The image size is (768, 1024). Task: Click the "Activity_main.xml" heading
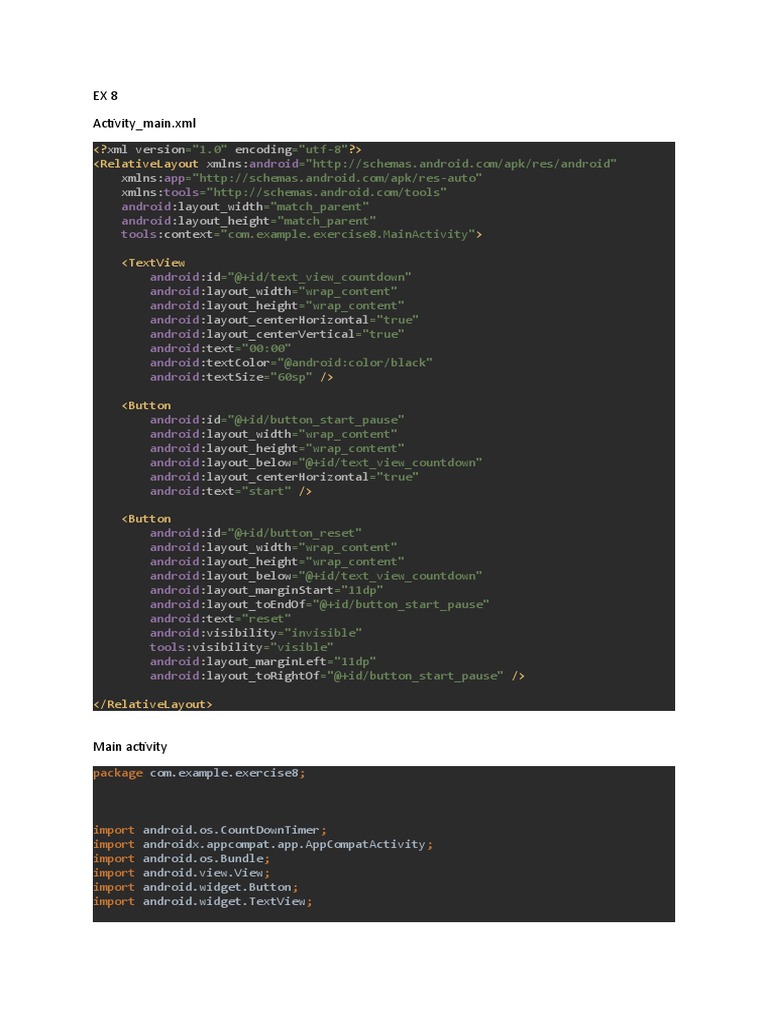point(145,123)
